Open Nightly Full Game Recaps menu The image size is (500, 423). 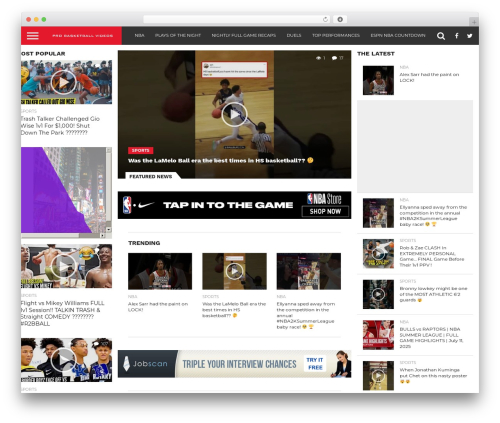244,35
